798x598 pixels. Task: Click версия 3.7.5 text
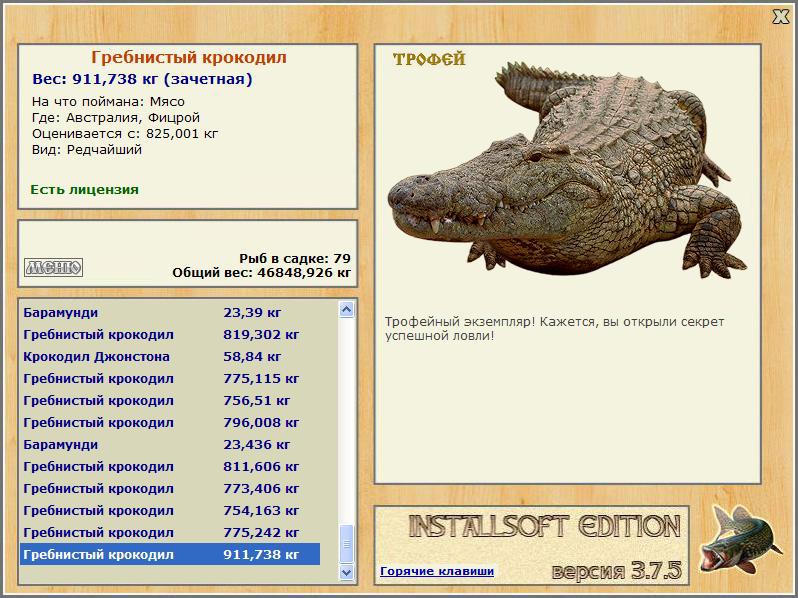616,570
